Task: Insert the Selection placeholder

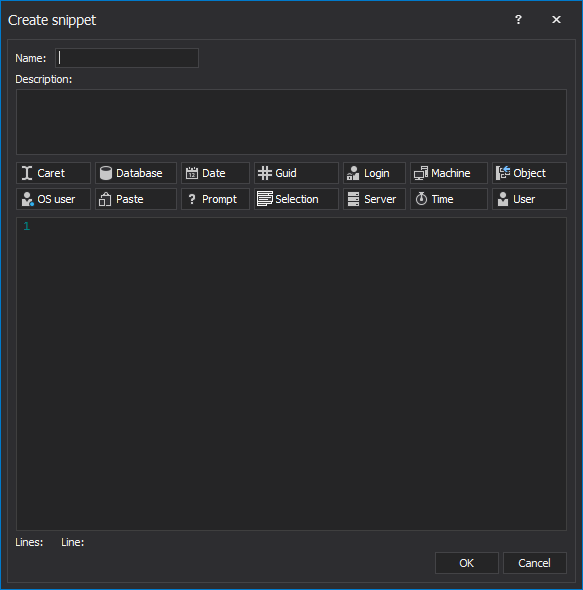Action: point(296,199)
